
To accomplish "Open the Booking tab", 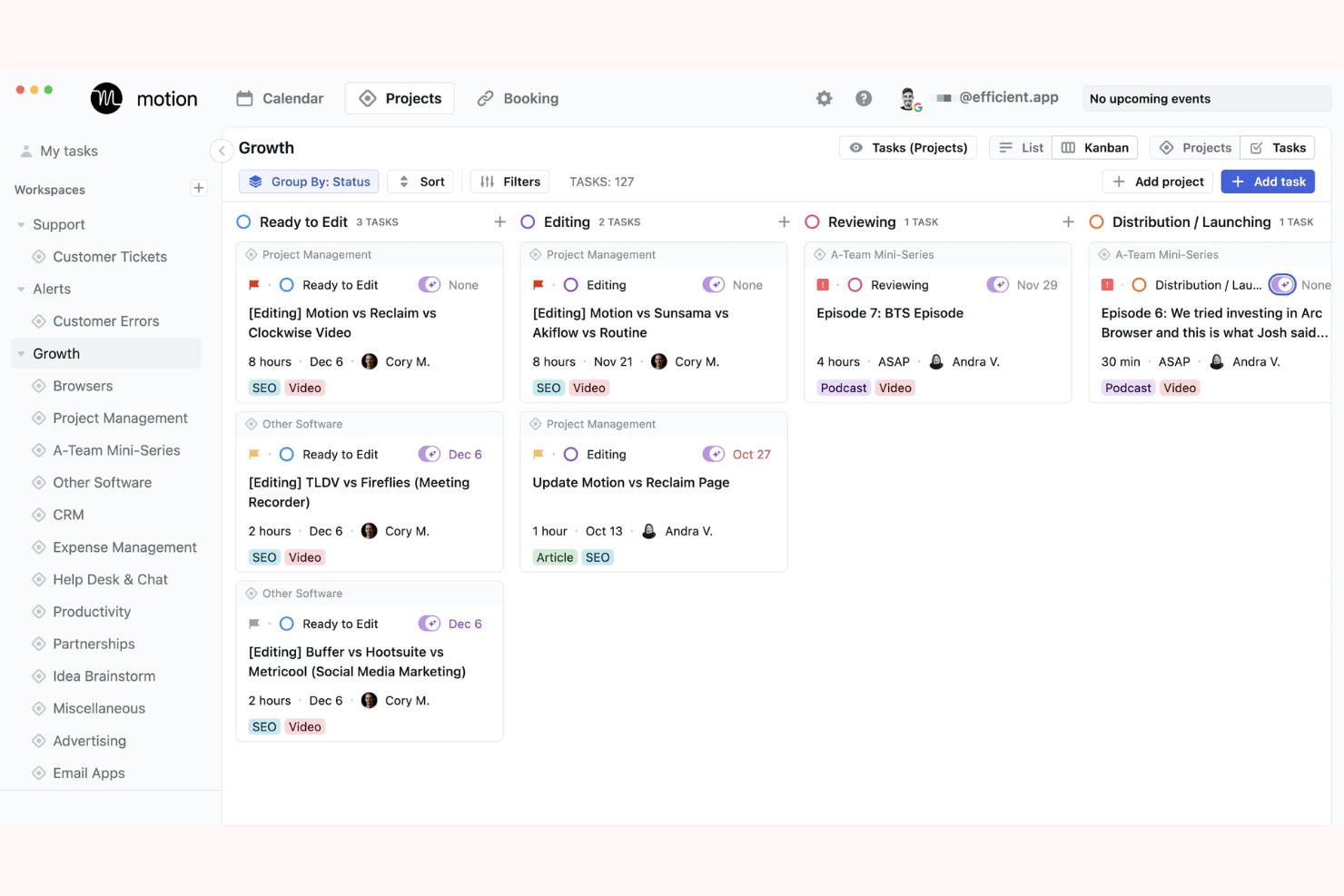I will coord(518,98).
